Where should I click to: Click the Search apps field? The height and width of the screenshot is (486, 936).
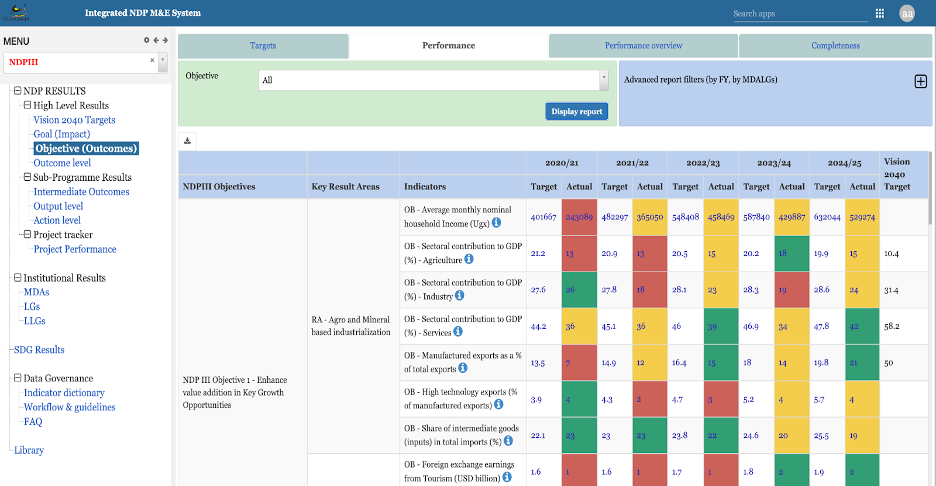798,14
